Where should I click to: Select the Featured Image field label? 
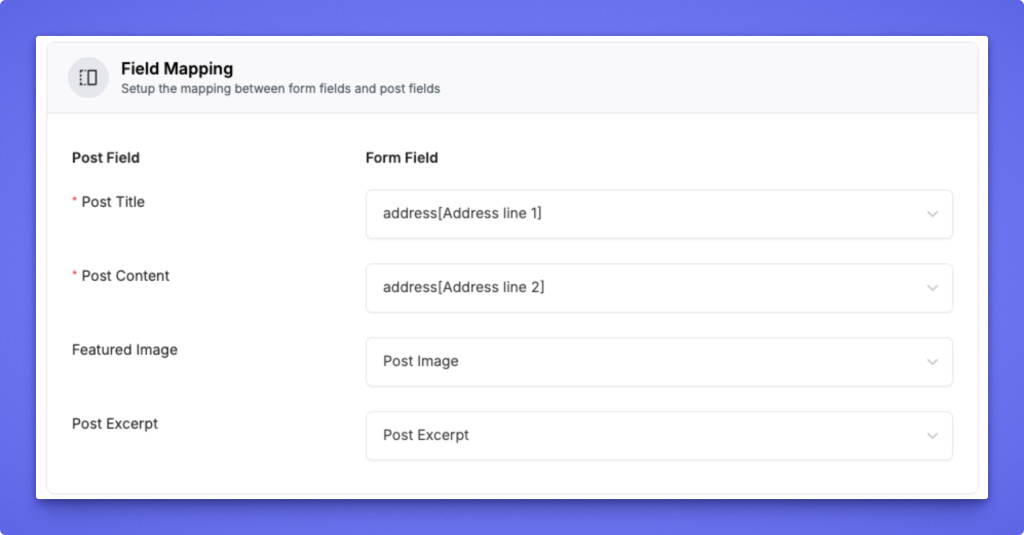pos(125,349)
